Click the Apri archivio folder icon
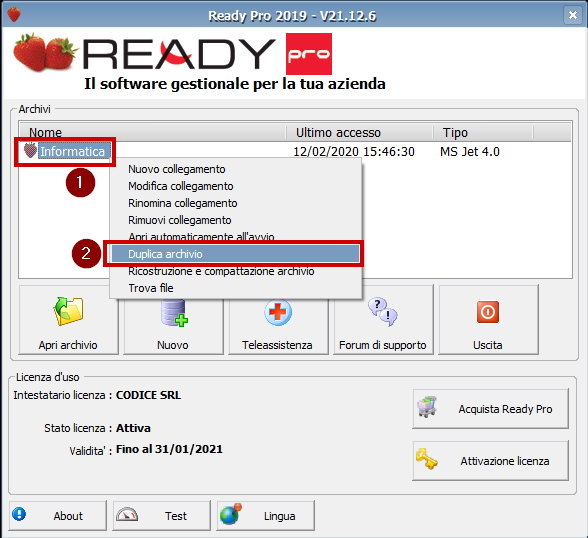588x538 pixels. click(x=68, y=311)
